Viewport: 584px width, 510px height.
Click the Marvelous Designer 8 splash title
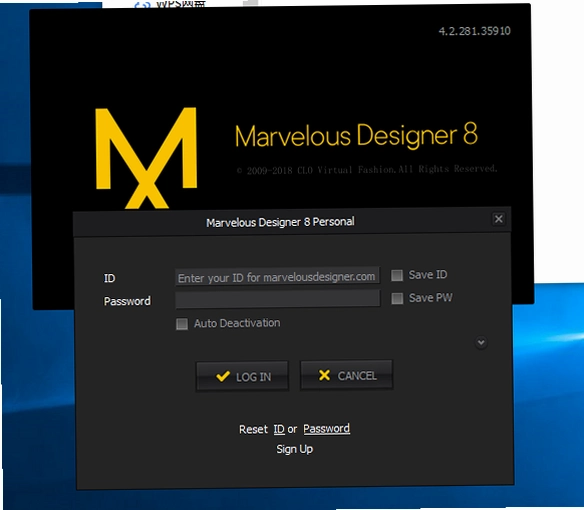(356, 135)
